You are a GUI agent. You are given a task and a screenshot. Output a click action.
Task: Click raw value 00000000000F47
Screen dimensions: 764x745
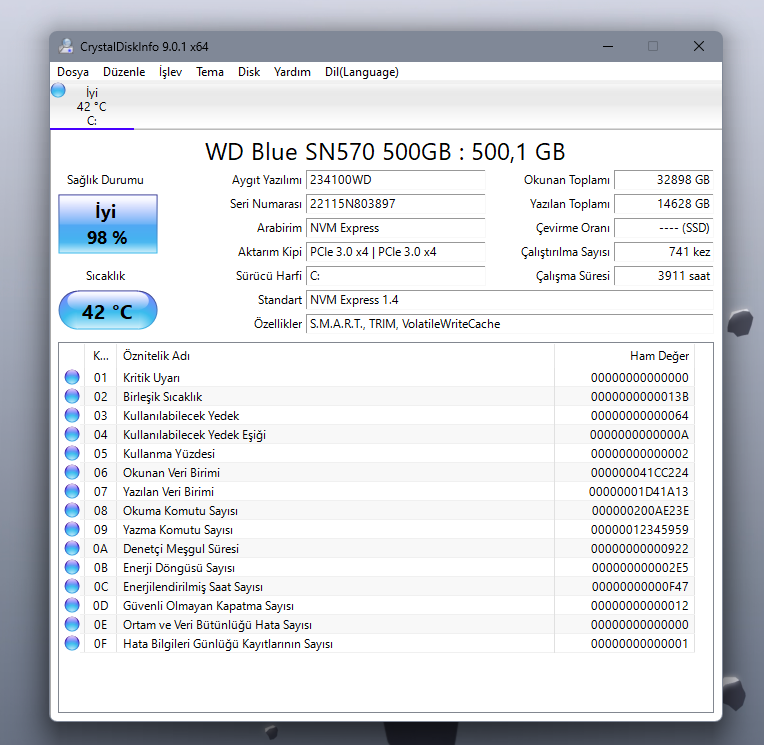tap(640, 587)
